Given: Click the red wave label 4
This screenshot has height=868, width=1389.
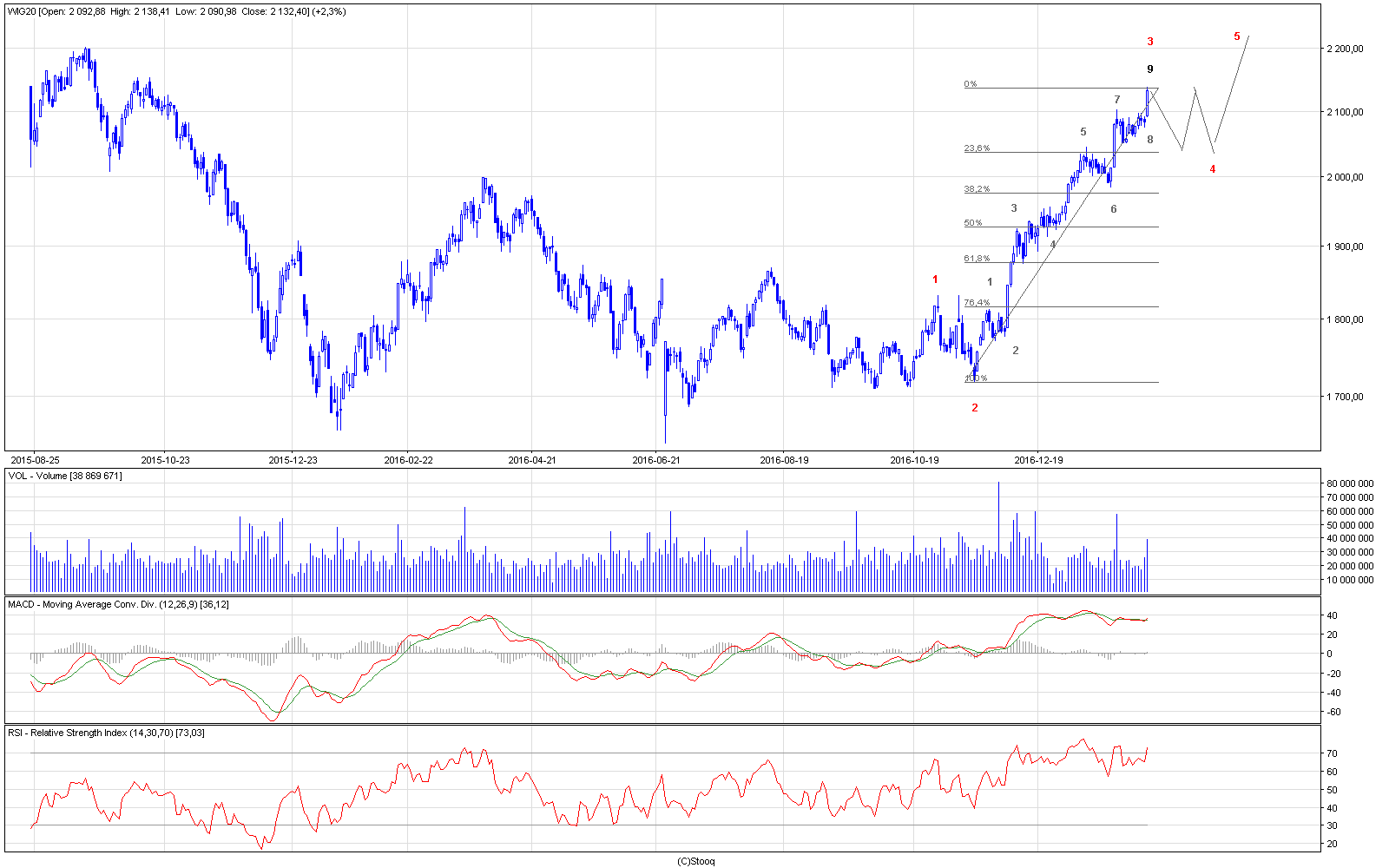Looking at the screenshot, I should (1213, 169).
